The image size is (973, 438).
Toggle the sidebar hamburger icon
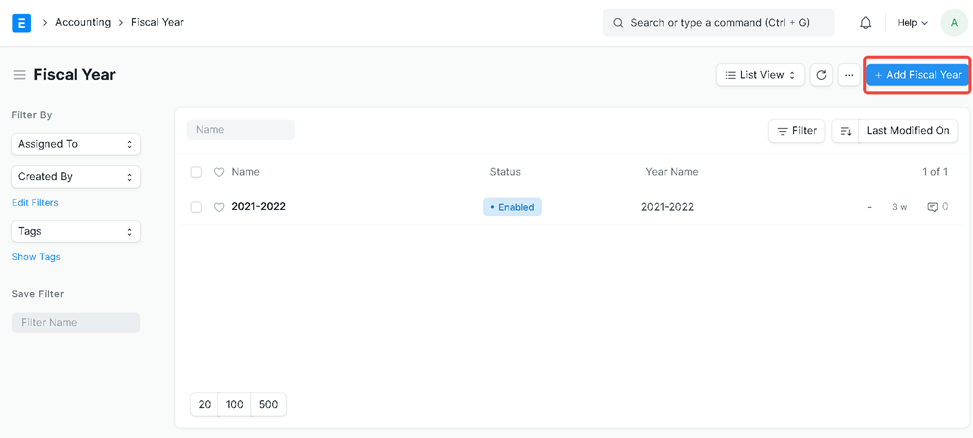click(x=19, y=75)
